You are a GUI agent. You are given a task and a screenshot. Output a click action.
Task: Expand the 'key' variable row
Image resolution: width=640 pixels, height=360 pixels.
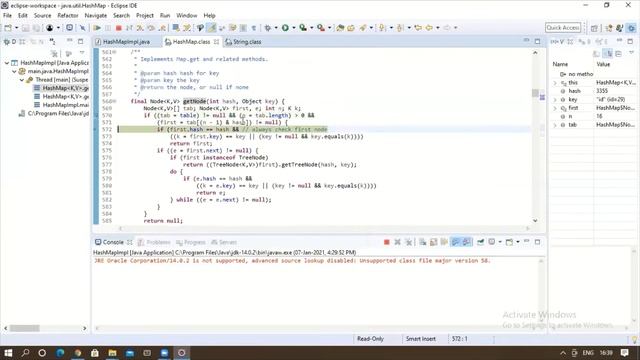(x=555, y=100)
